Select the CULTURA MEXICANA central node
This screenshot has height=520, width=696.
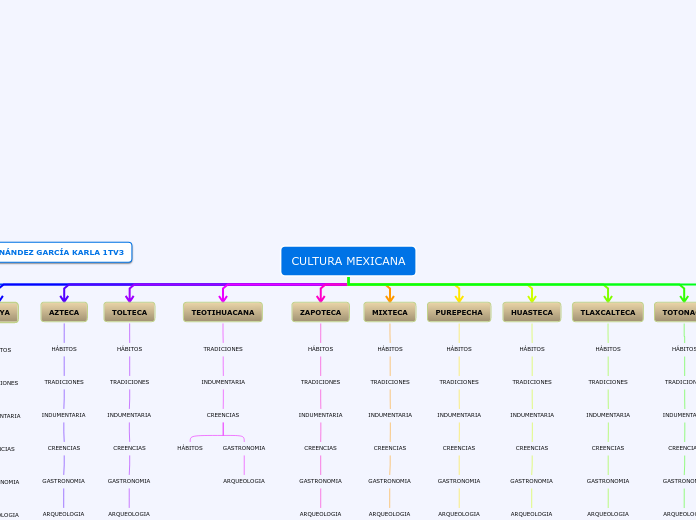[348, 261]
